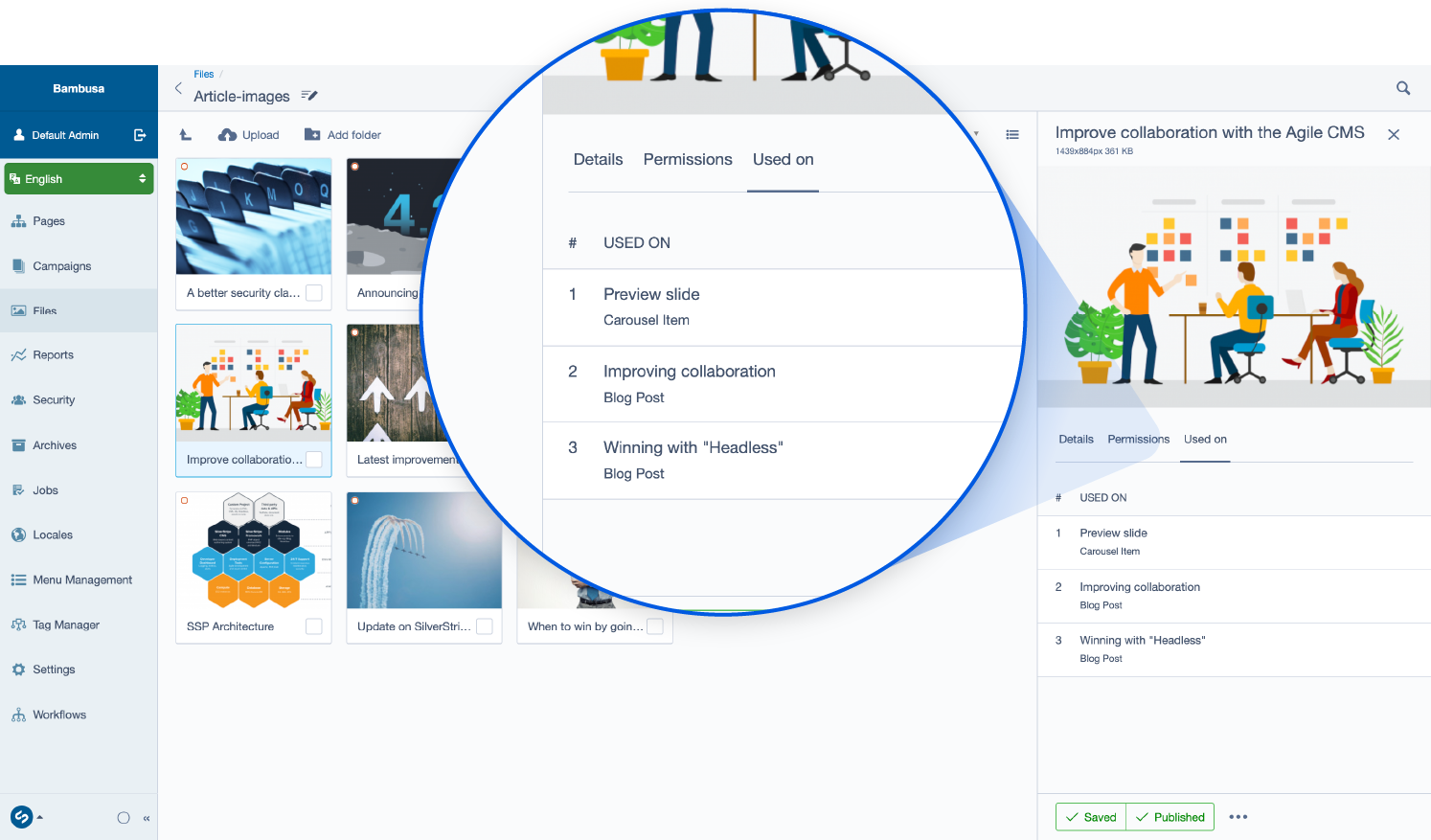Click the Upload button
1431x840 pixels.
[249, 135]
